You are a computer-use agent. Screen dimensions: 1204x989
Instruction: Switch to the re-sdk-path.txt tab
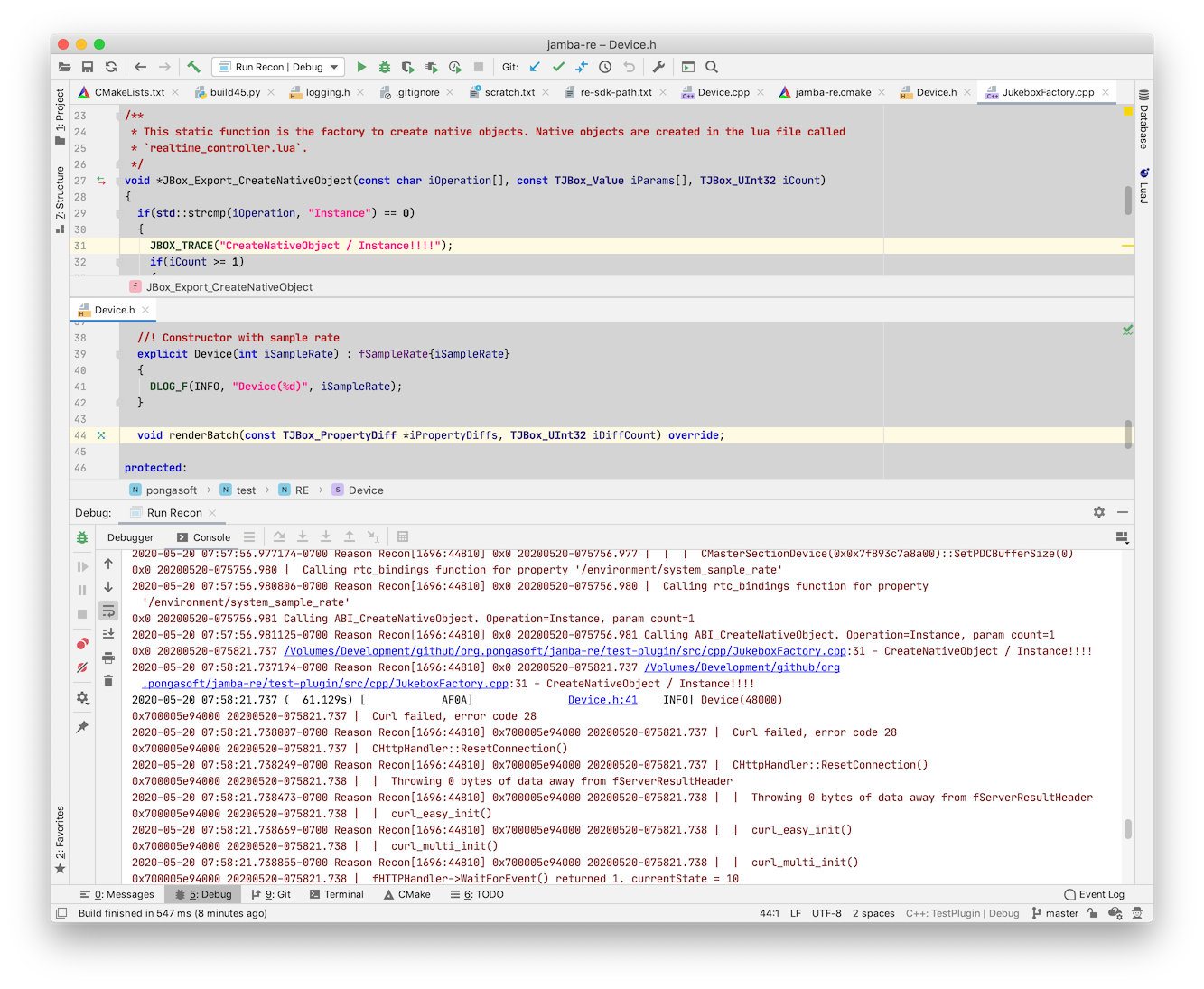click(x=616, y=92)
